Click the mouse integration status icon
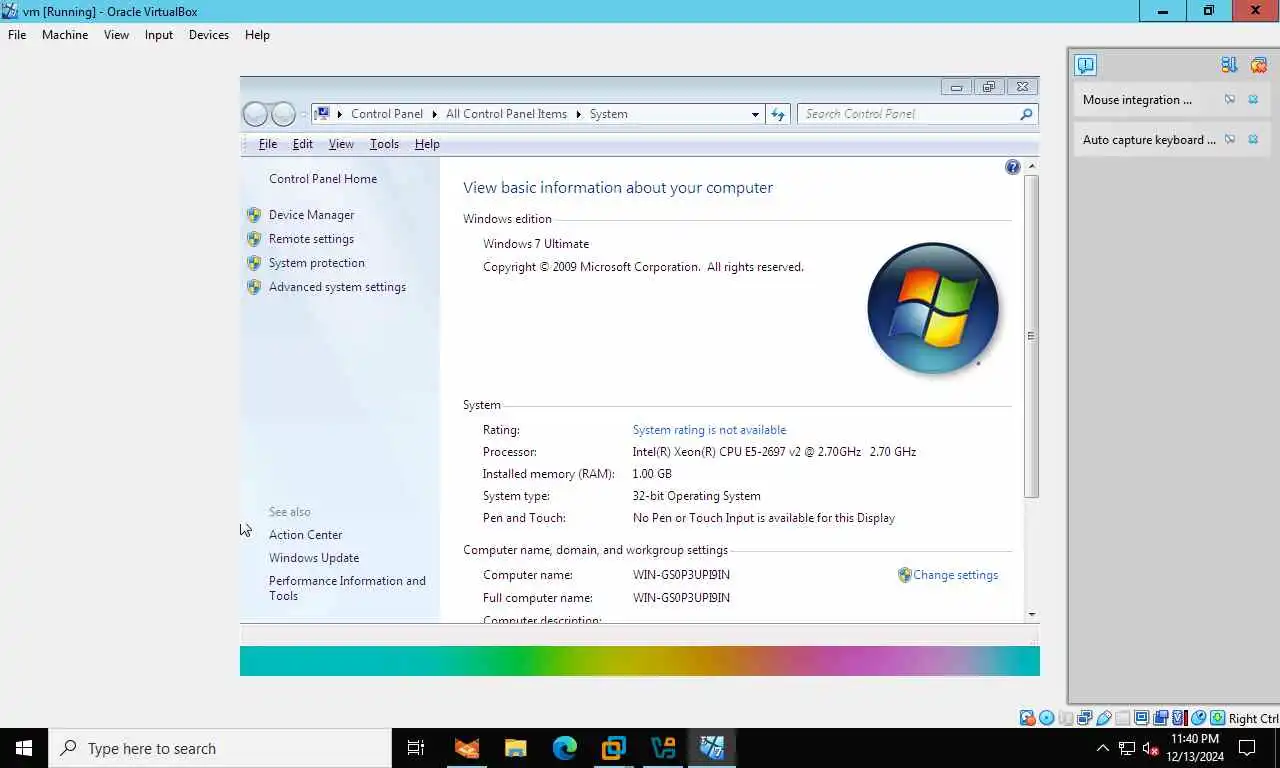 1198,718
